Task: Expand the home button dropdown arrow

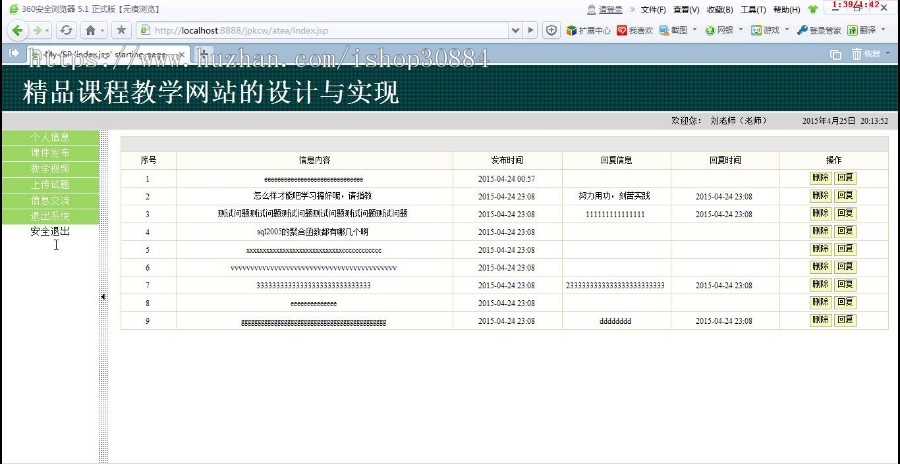Action: 103,30
